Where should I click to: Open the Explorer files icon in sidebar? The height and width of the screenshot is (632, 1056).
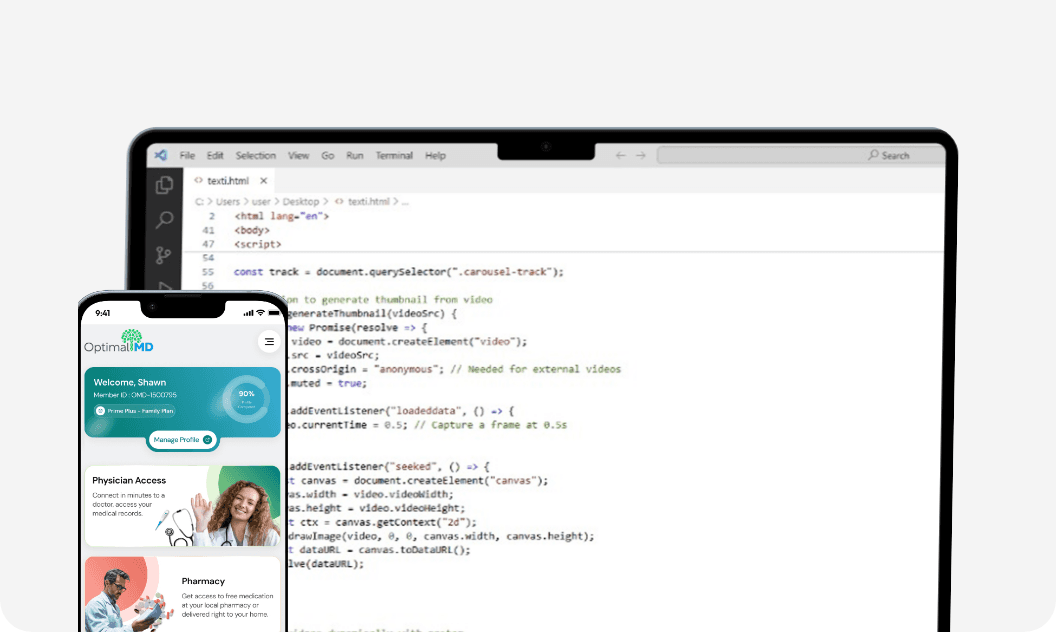164,185
